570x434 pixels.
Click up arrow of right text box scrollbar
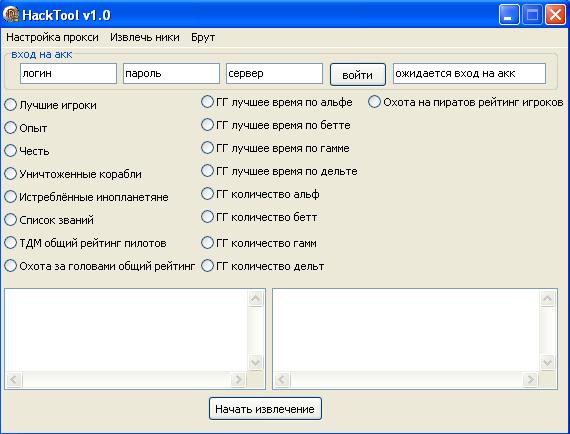point(547,299)
